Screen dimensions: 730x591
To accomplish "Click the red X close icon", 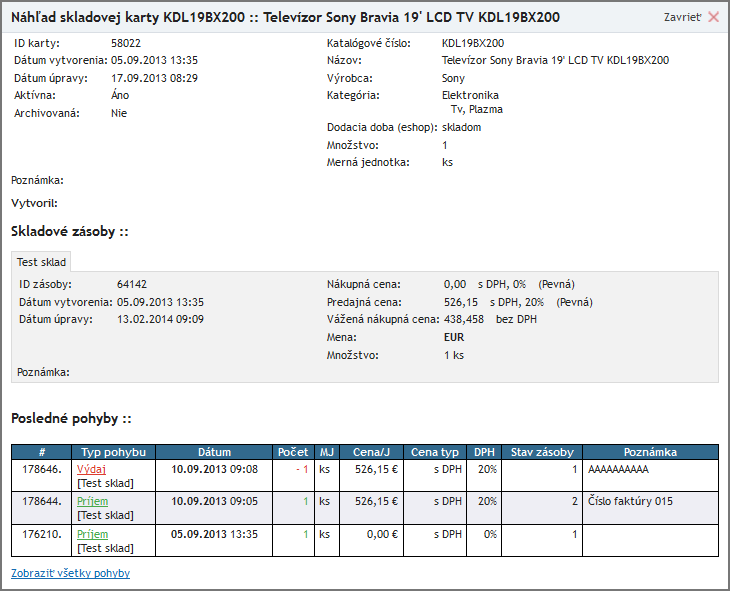I will pyautogui.click(x=713, y=17).
